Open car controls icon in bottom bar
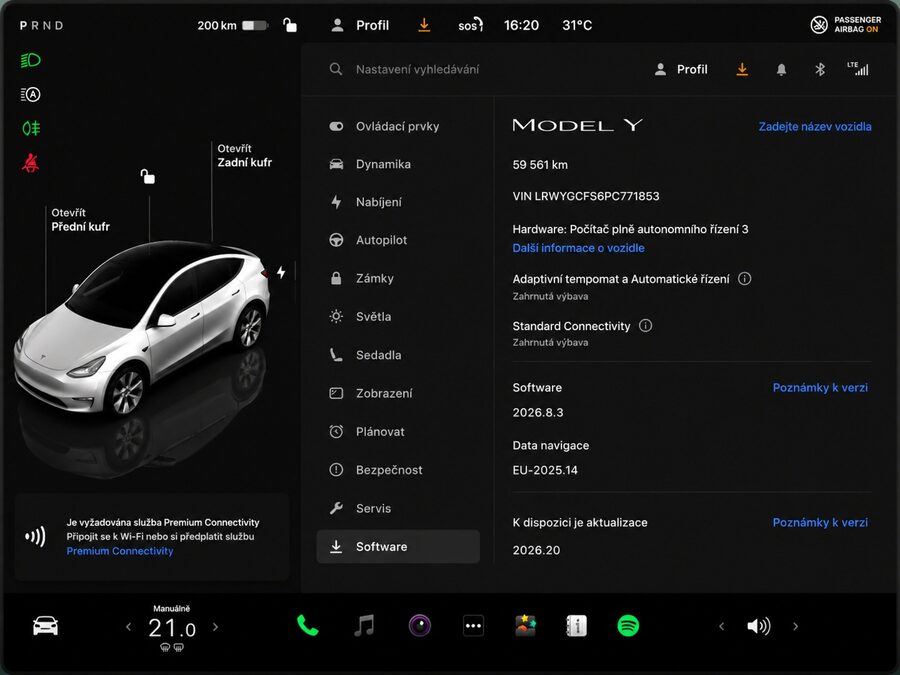The image size is (900, 675). 45,626
